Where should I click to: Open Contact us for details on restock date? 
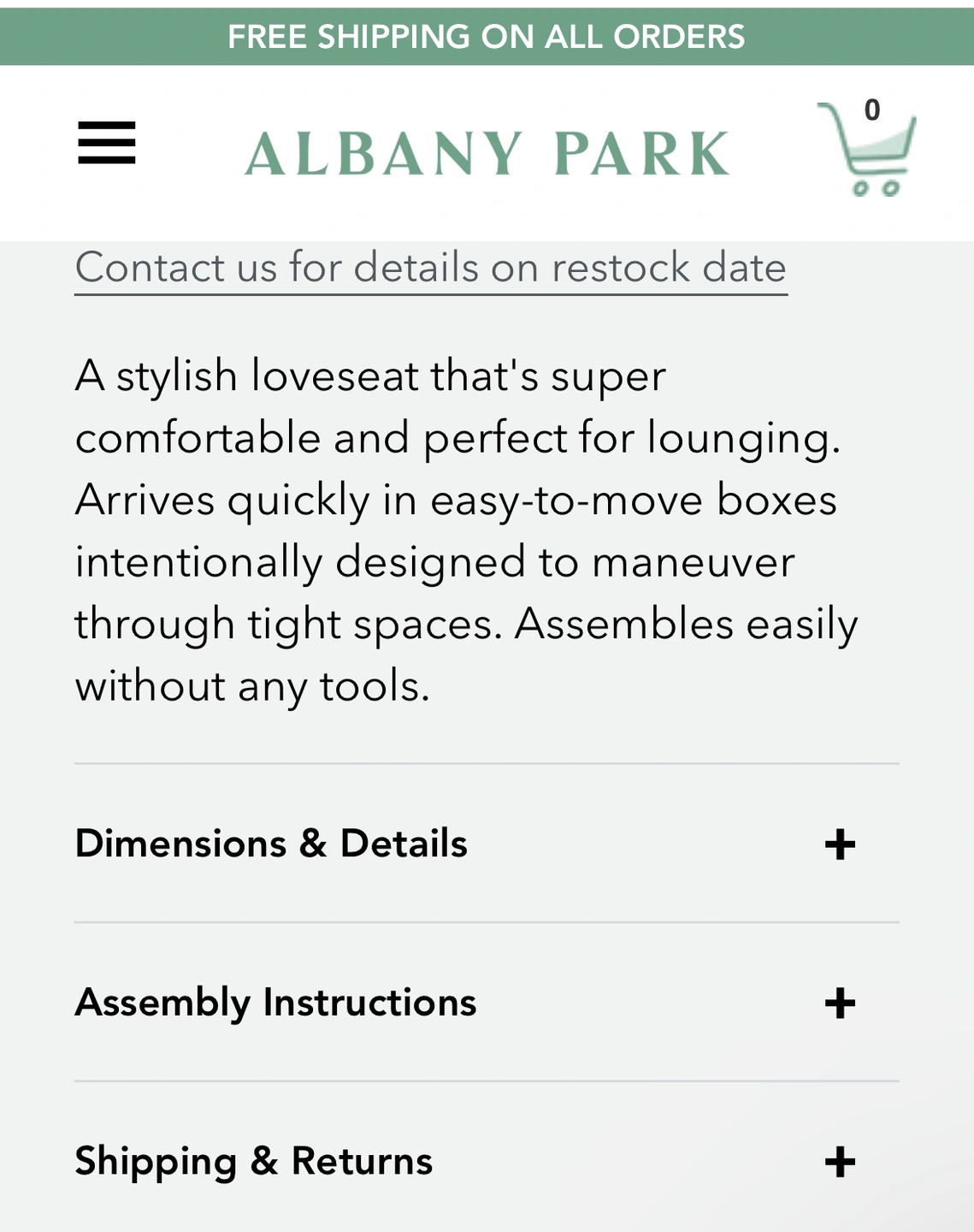tap(430, 267)
